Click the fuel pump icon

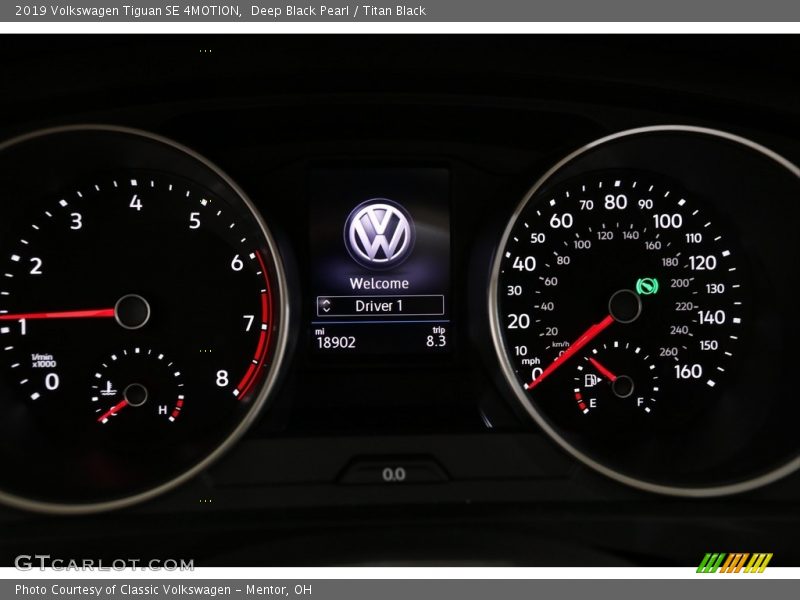pos(592,380)
